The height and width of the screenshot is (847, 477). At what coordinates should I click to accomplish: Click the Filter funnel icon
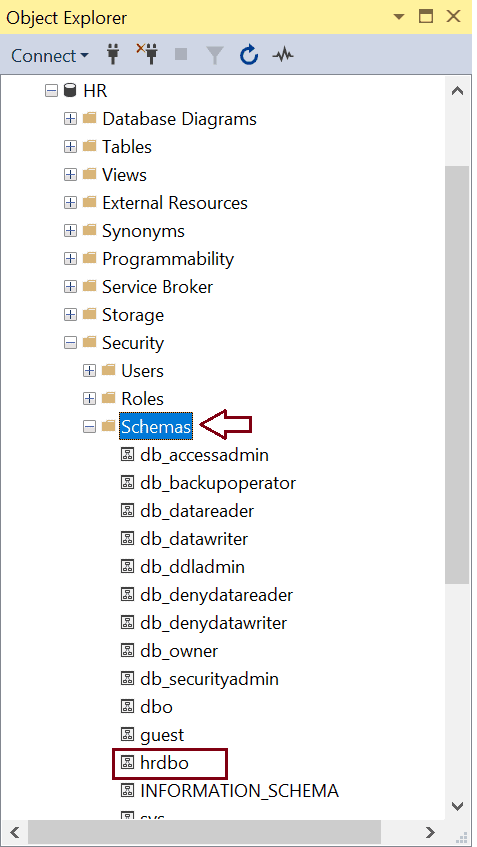(214, 55)
